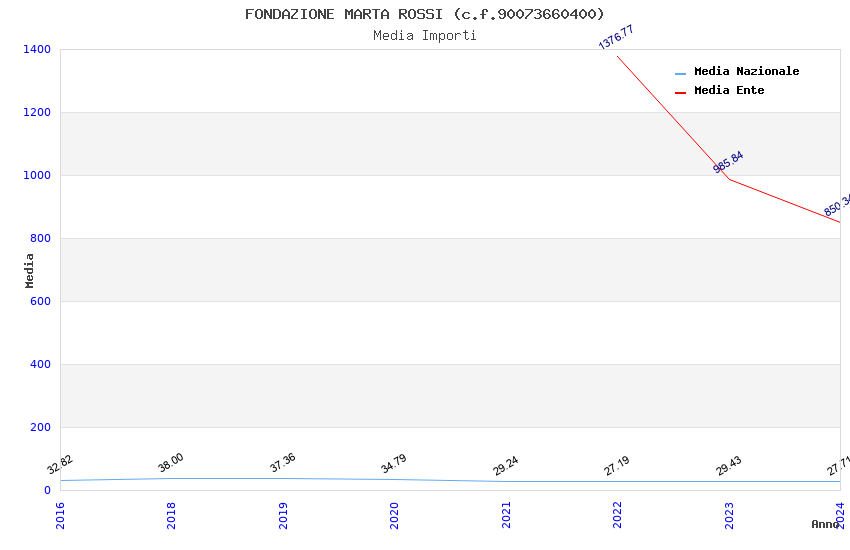This screenshot has width=850, height=550.
Task: Click the horizontal axis title Anno
Action: [825, 524]
